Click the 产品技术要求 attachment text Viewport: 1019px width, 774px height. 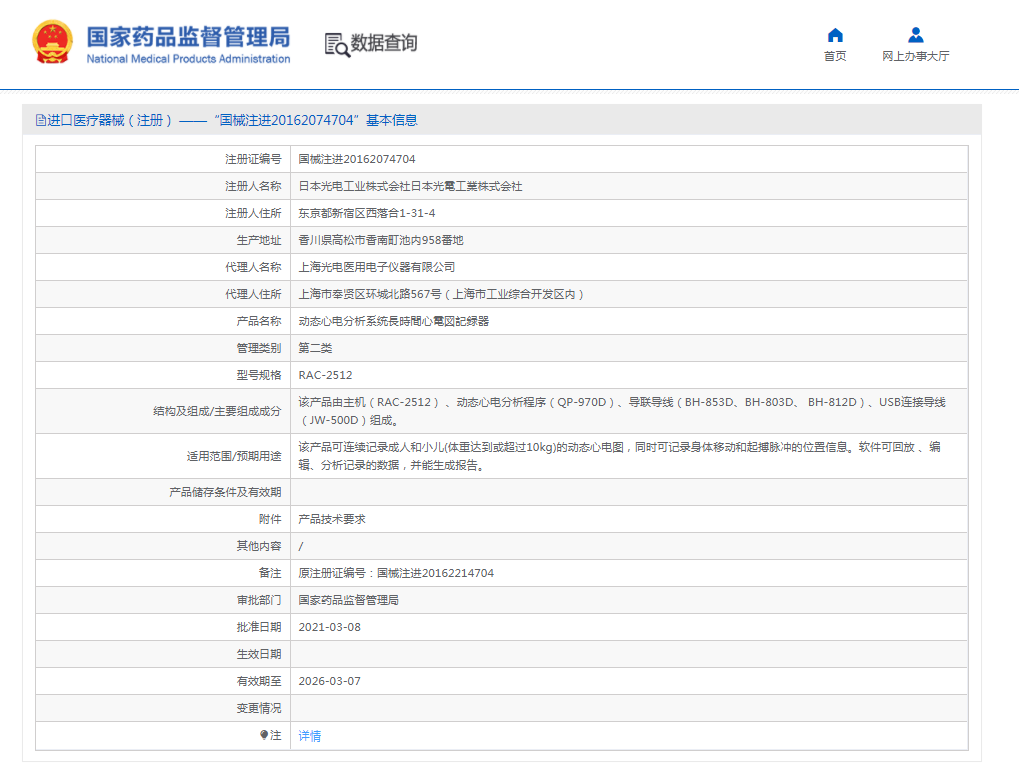tap(334, 518)
